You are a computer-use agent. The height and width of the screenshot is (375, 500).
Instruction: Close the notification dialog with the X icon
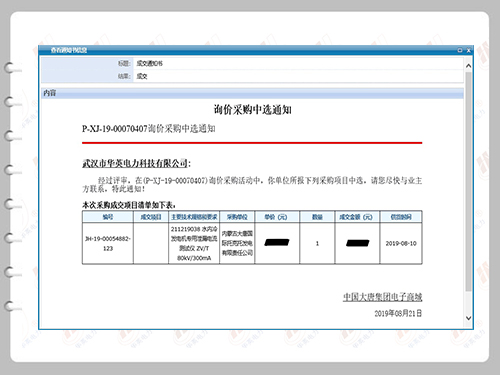pyautogui.click(x=468, y=50)
